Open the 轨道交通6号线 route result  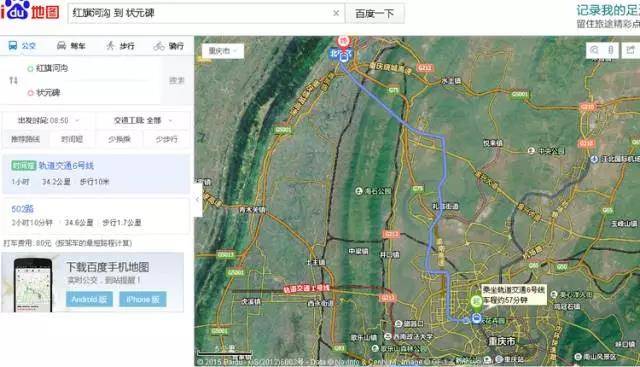click(96, 174)
